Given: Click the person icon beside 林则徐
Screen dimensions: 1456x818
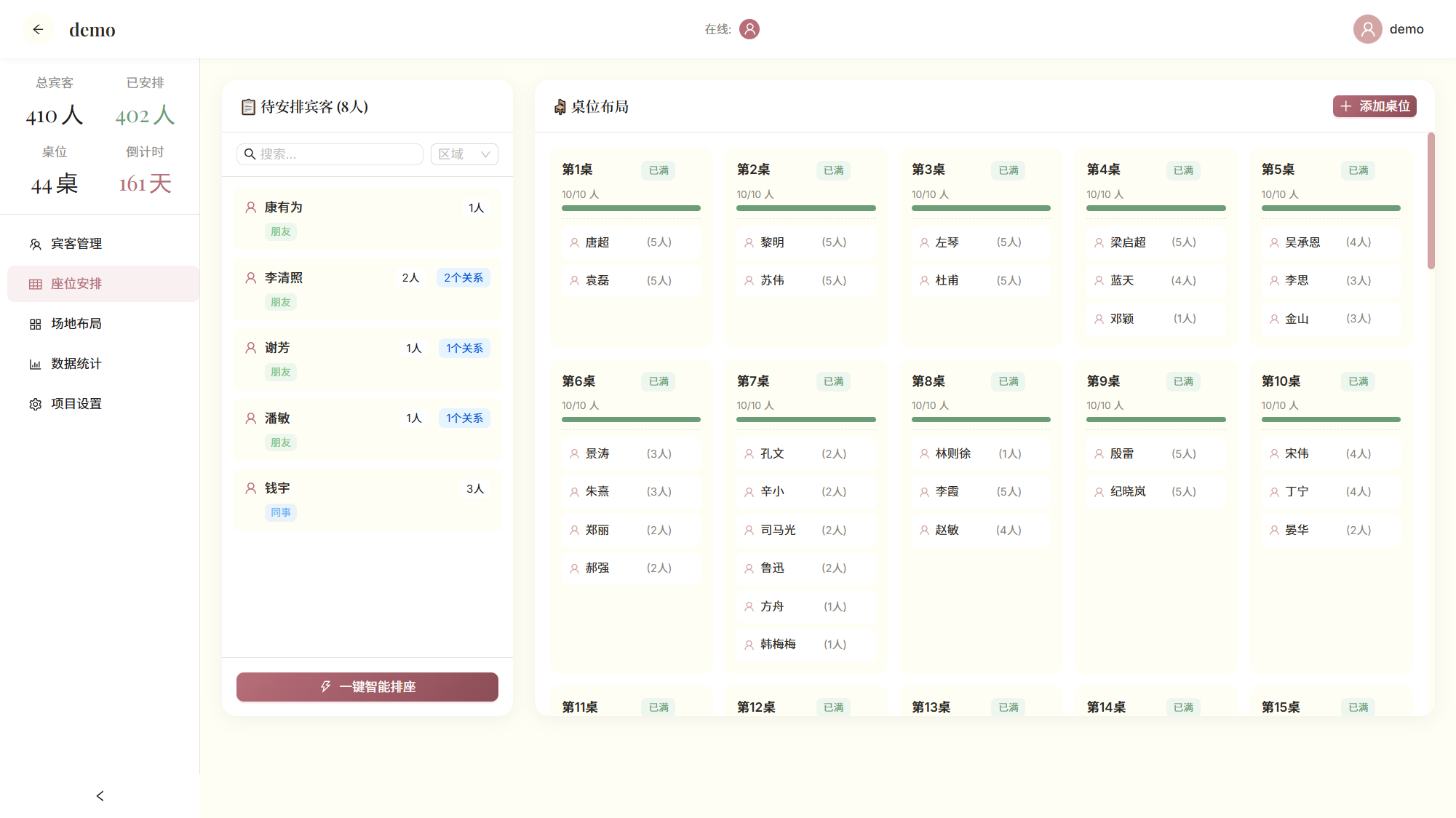Looking at the screenshot, I should (924, 454).
